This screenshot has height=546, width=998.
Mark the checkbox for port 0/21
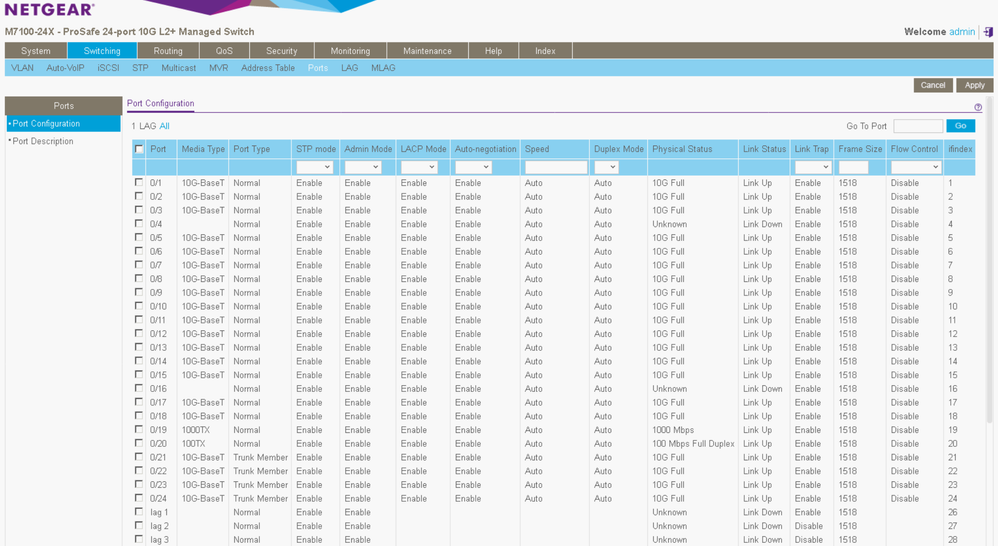(x=139, y=456)
